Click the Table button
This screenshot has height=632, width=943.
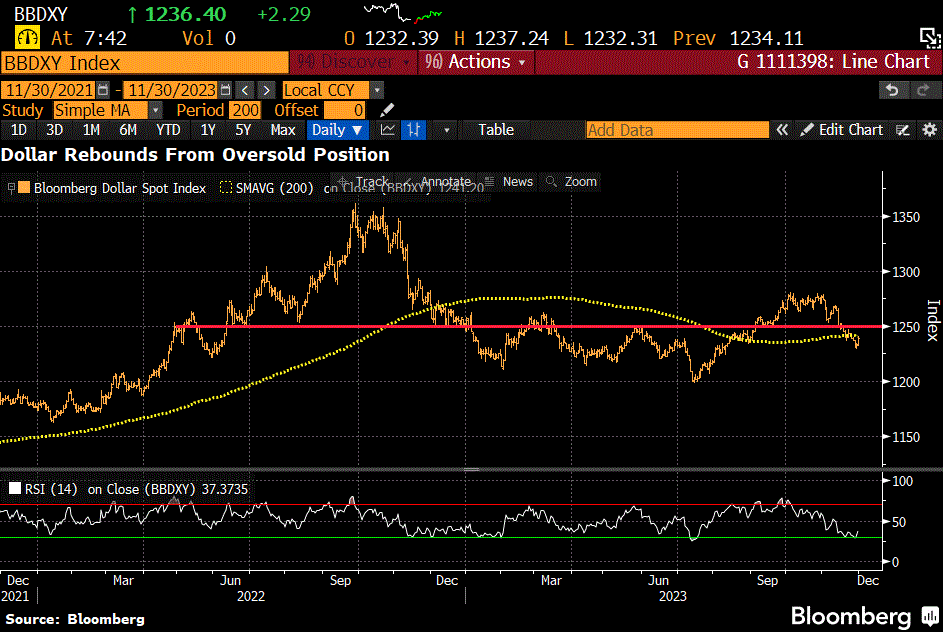tap(496, 130)
